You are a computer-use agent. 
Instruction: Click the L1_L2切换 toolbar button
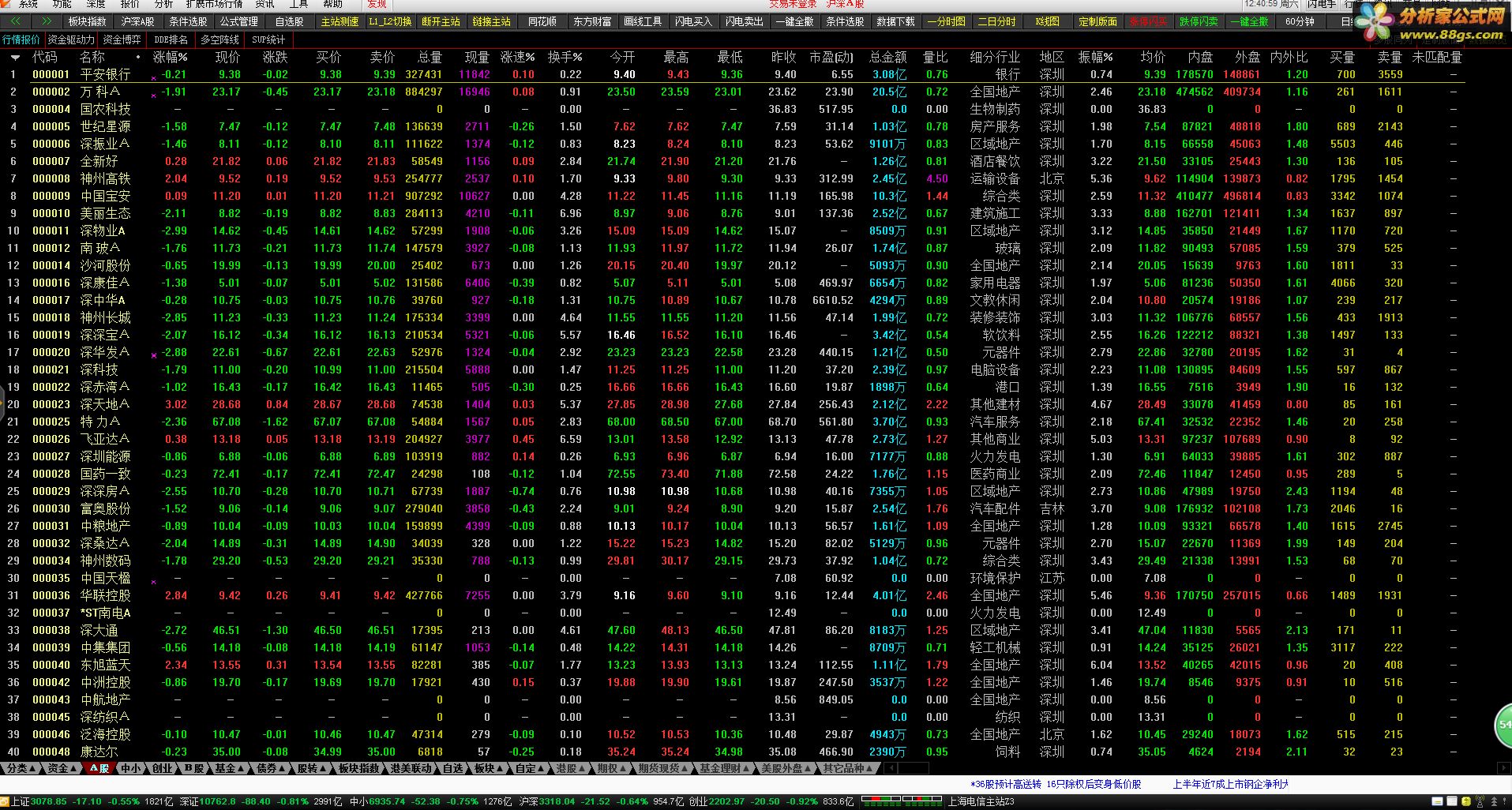click(x=390, y=21)
